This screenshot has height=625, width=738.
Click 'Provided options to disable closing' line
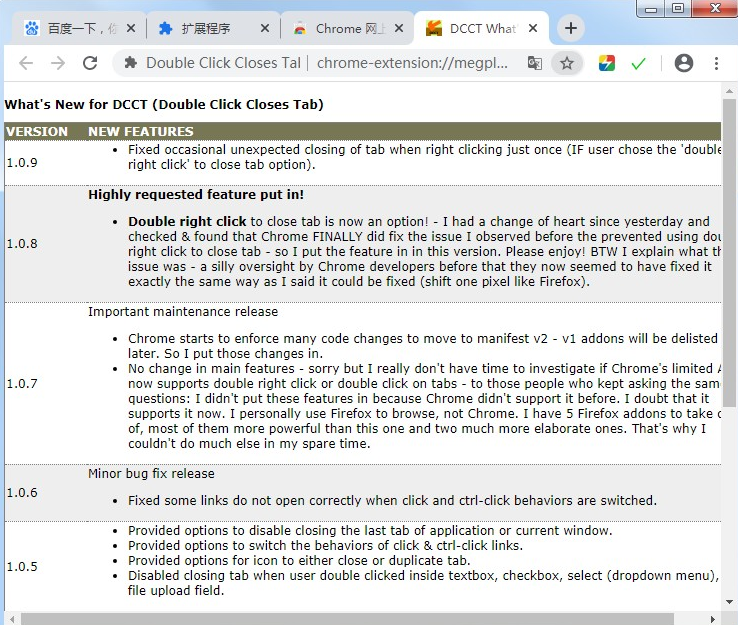click(x=370, y=530)
